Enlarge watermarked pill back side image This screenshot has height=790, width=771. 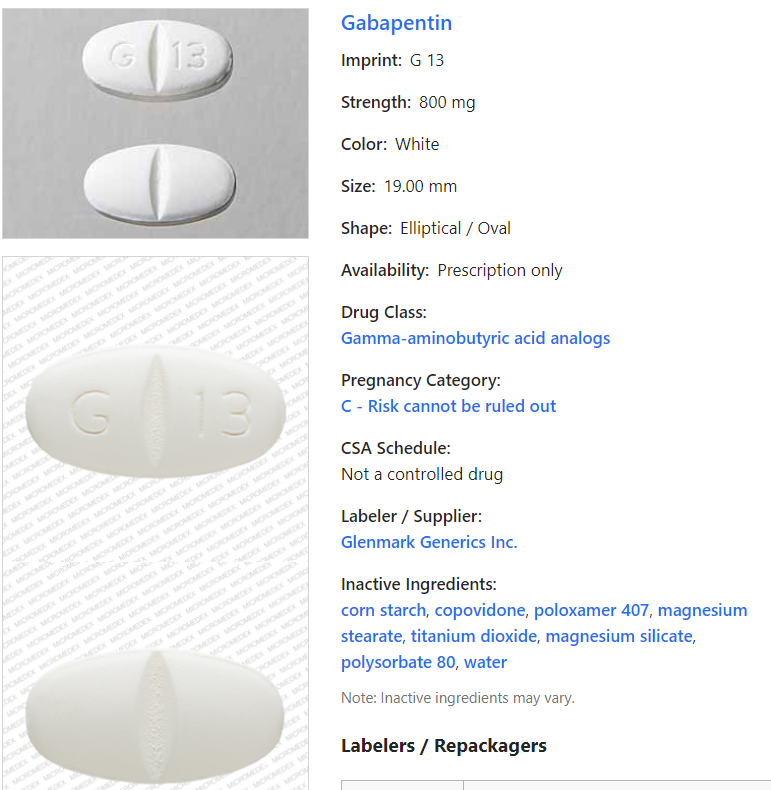pyautogui.click(x=154, y=715)
